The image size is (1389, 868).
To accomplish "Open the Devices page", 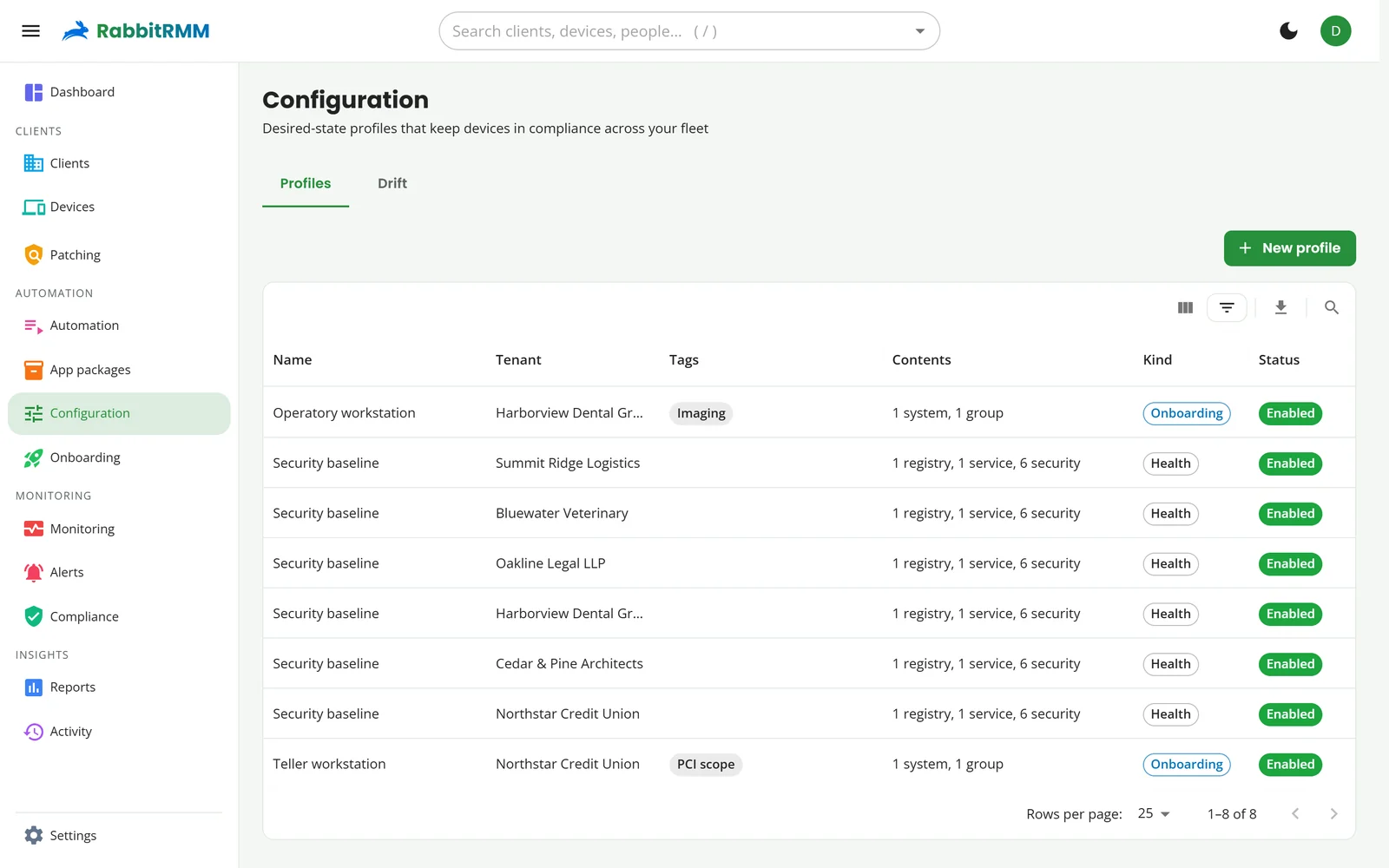I will [x=119, y=207].
